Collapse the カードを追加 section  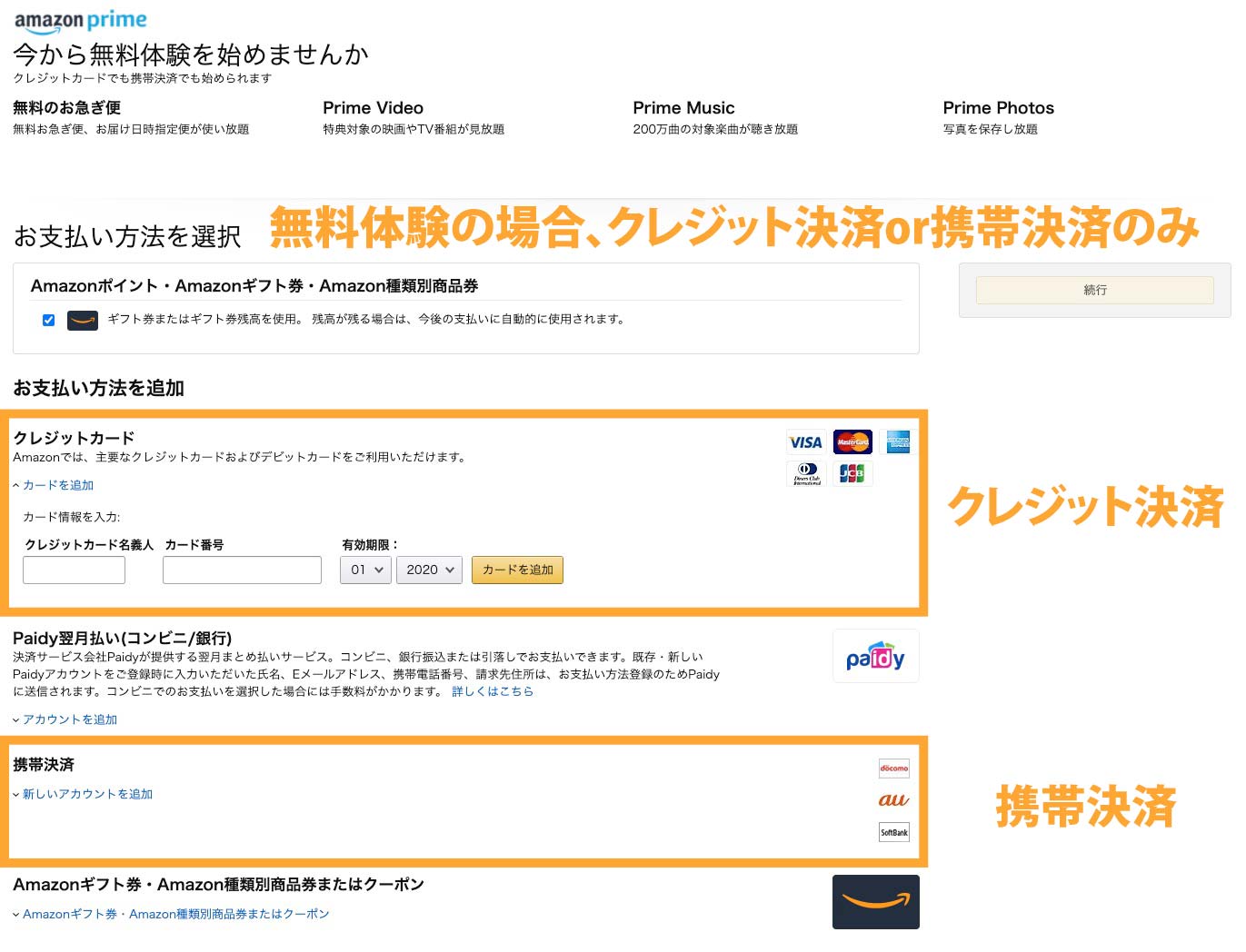tap(56, 485)
